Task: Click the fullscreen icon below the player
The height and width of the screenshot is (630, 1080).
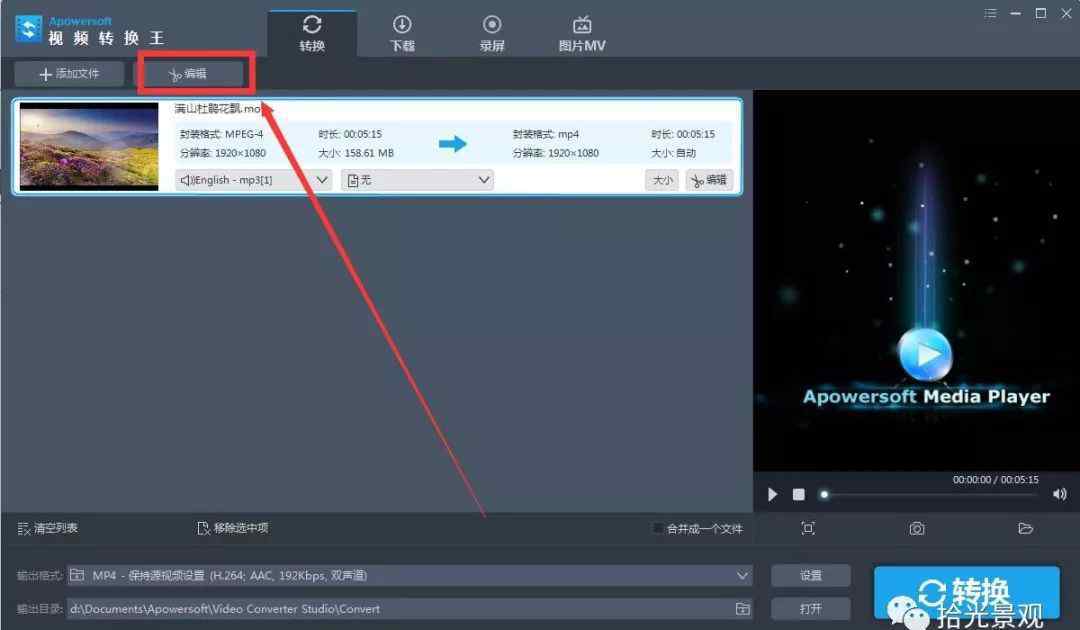Action: [x=808, y=528]
